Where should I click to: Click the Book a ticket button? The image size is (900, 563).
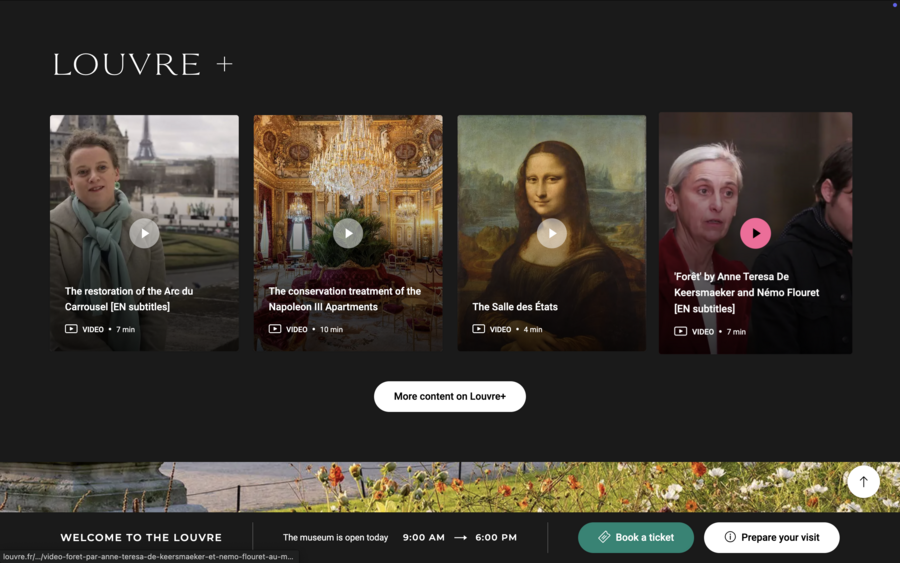636,538
